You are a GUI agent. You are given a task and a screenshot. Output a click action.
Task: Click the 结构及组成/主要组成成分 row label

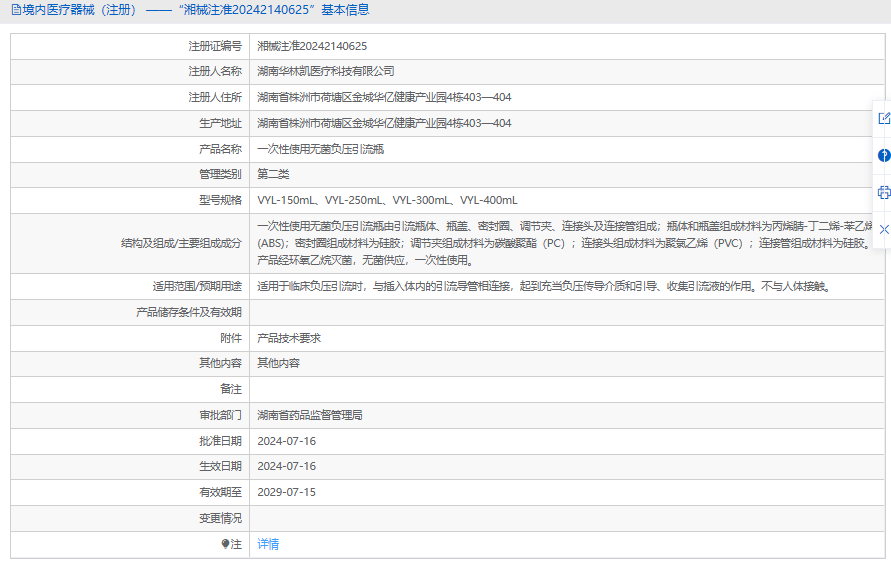tap(181, 243)
